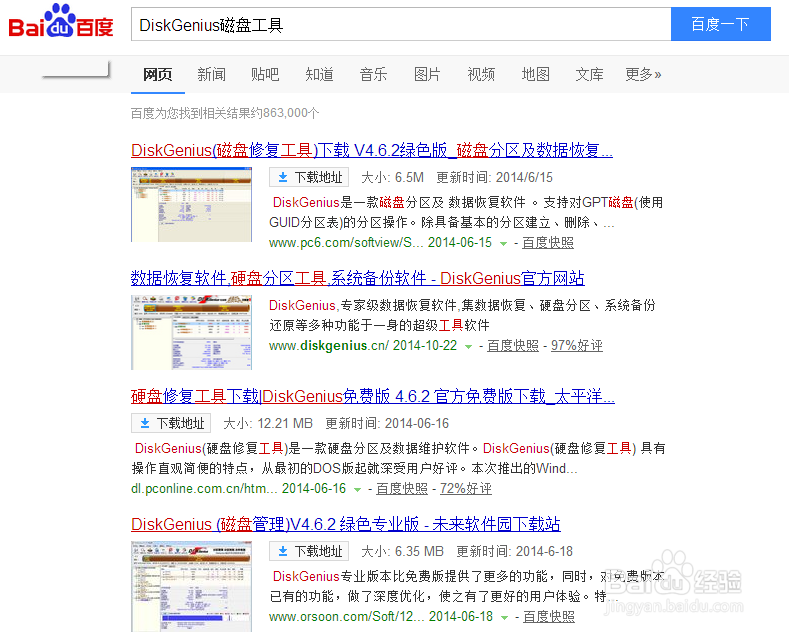The image size is (789, 634).
Task: Open 百度快照 for the diskgenius.cn result
Action: pyautogui.click(x=513, y=346)
